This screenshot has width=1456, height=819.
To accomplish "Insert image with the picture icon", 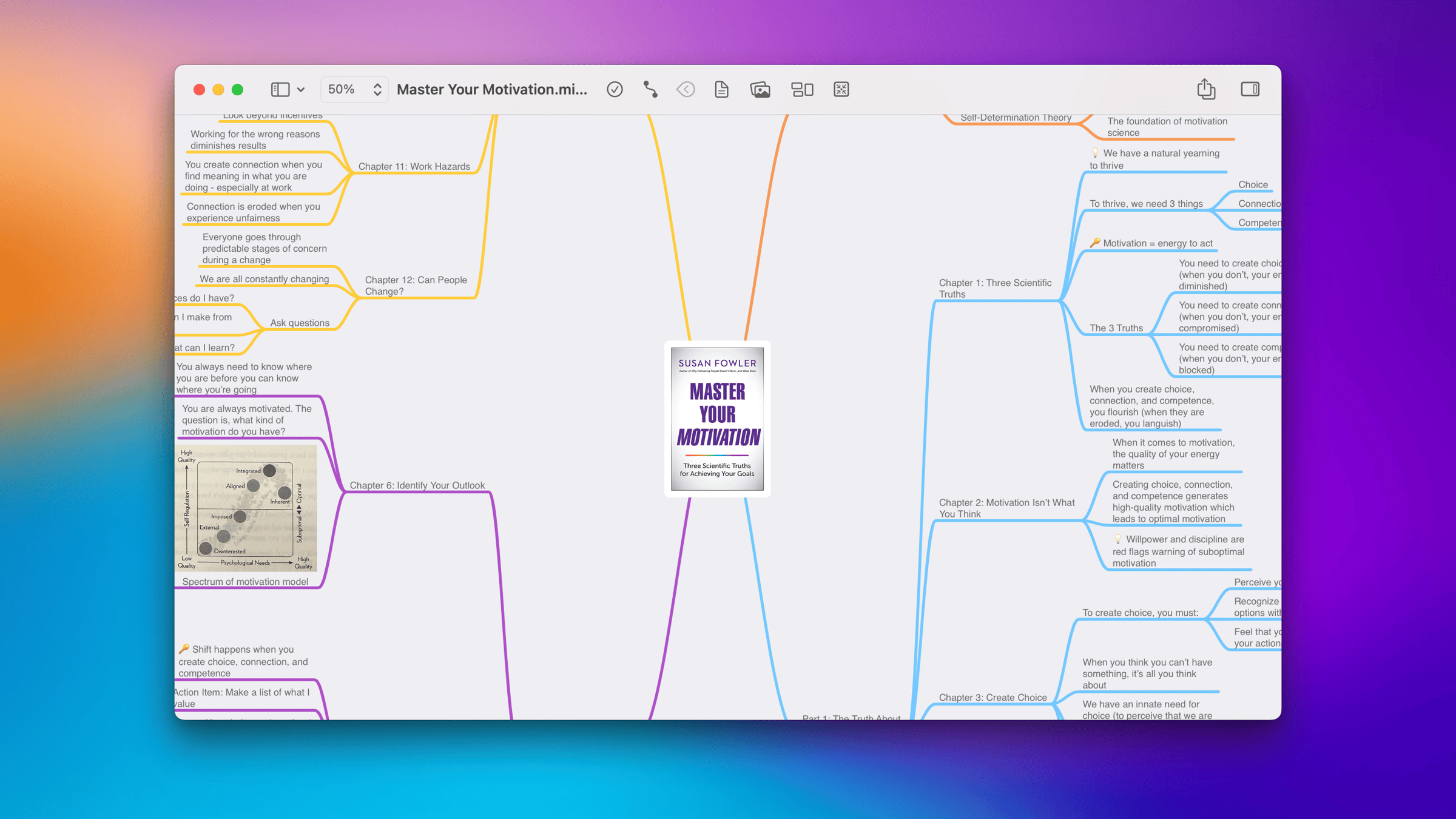I will [760, 89].
